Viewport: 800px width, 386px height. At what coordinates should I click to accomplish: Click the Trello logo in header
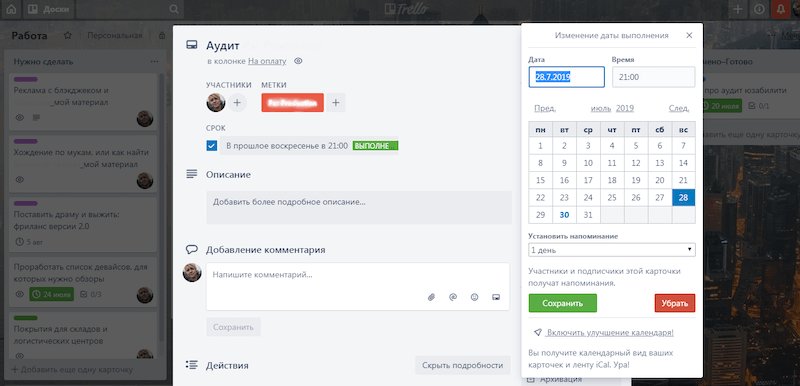coord(406,9)
